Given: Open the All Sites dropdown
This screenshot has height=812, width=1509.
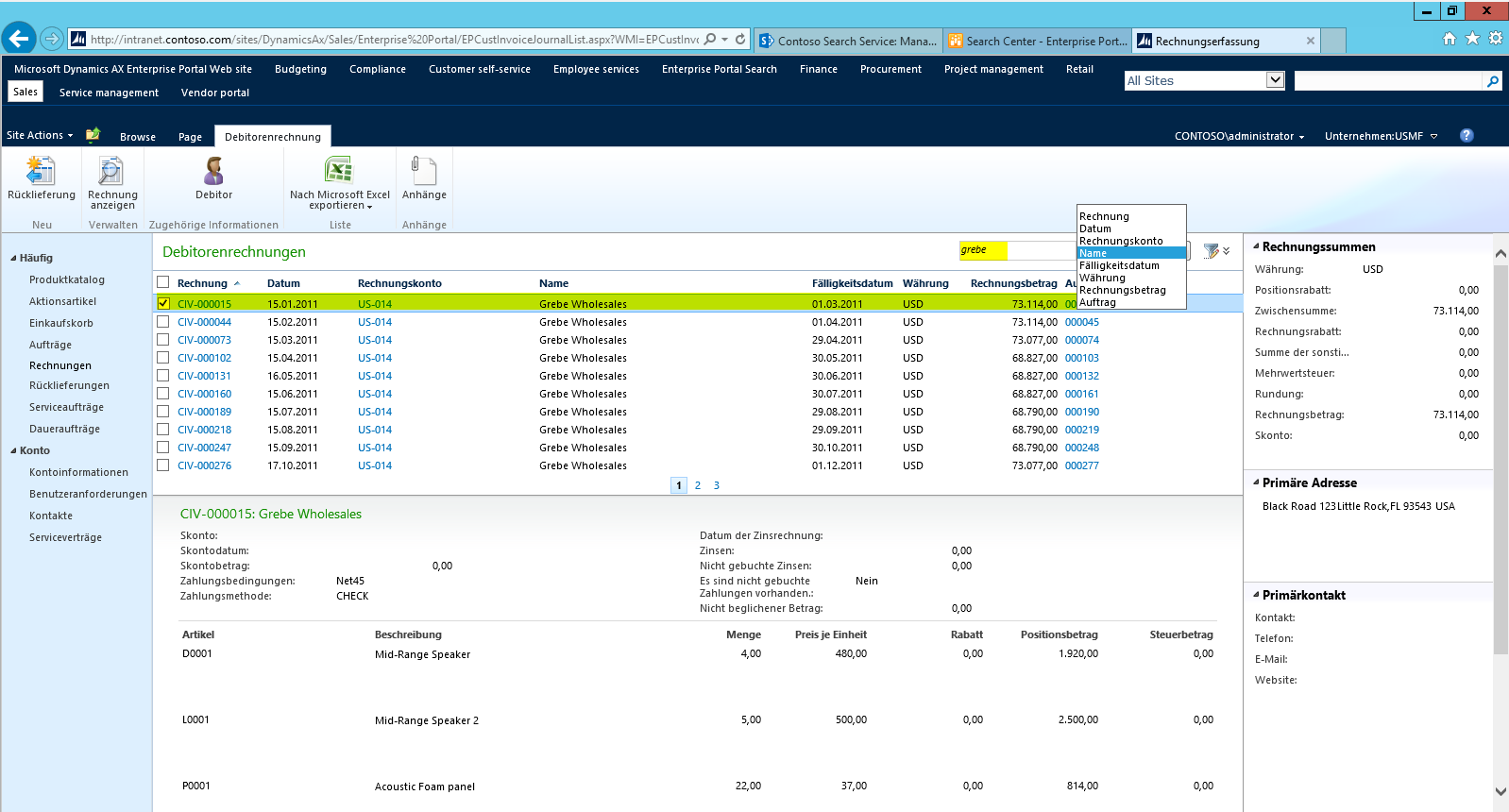Looking at the screenshot, I should (1275, 80).
